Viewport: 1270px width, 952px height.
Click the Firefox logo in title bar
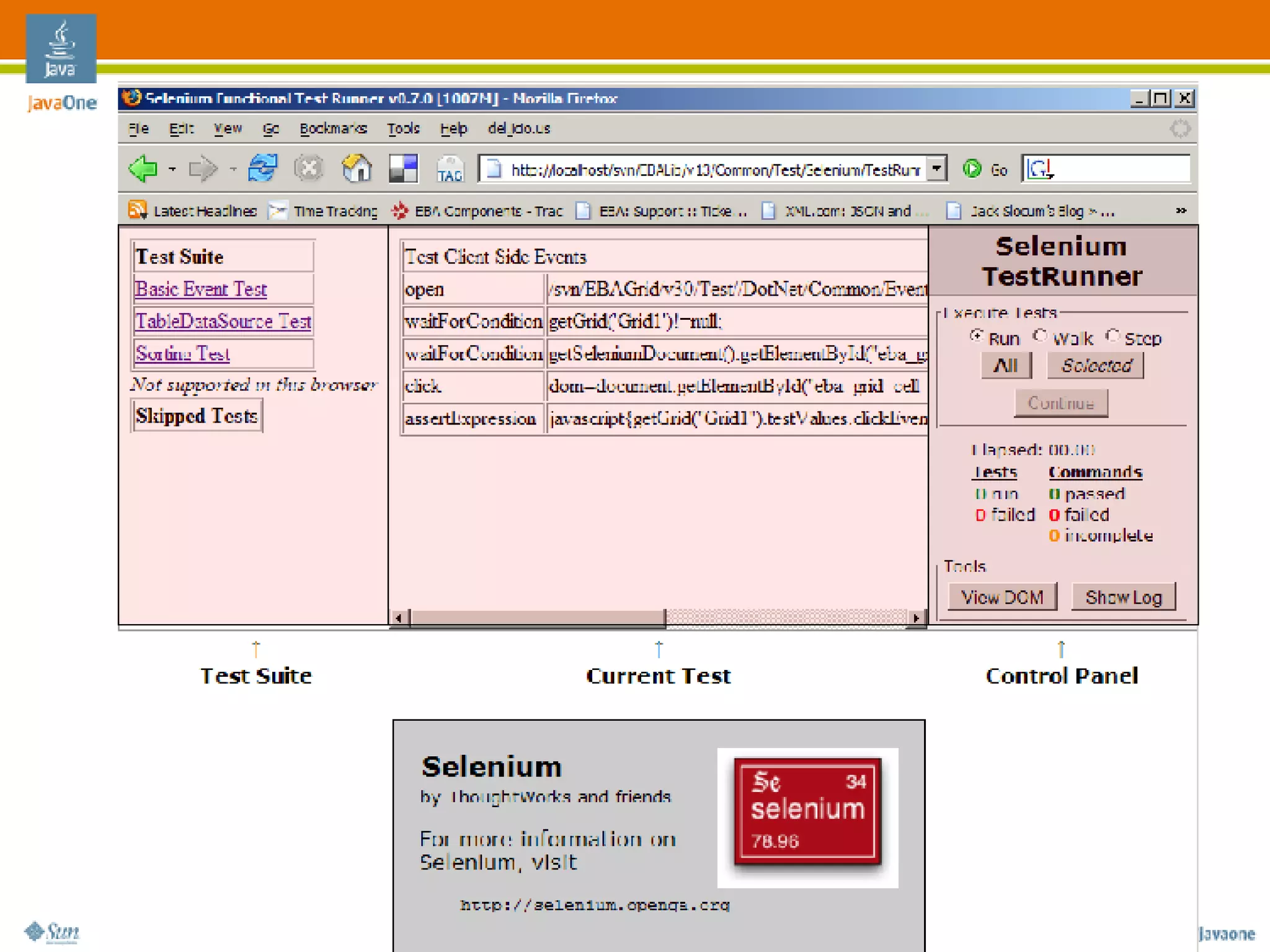coord(131,98)
